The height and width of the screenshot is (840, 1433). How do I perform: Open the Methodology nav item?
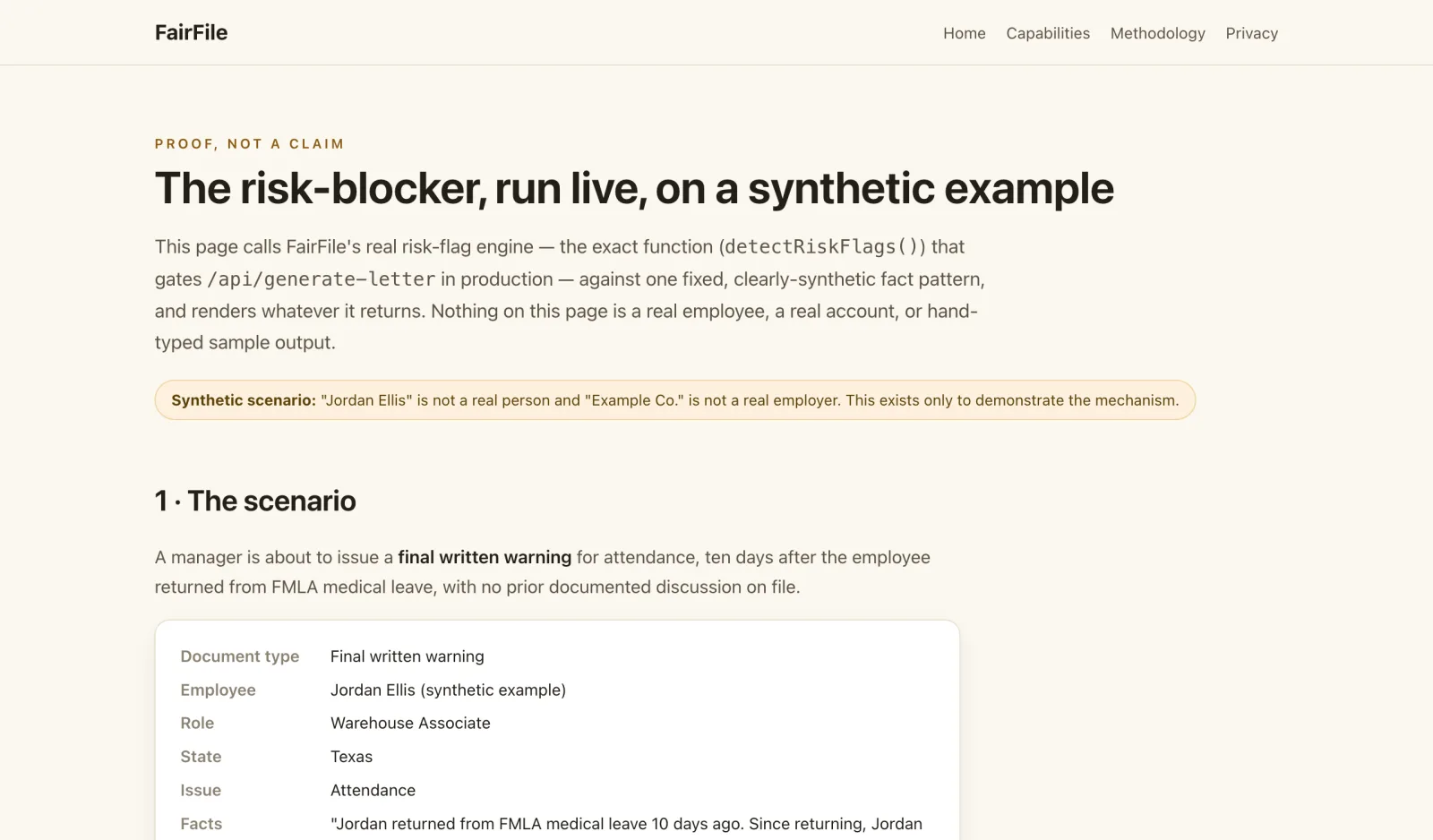tap(1157, 33)
